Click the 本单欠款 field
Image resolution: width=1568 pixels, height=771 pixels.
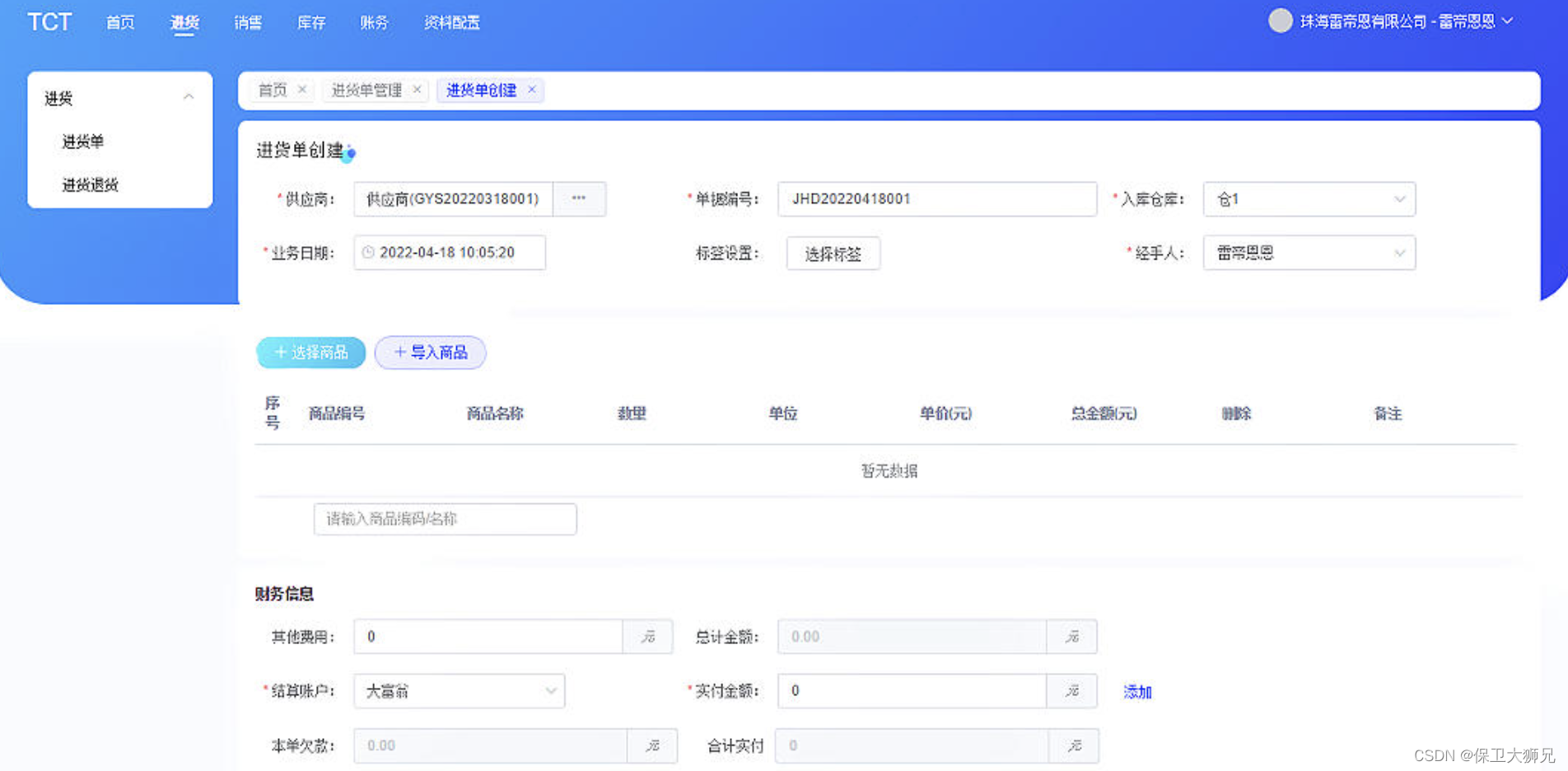[x=491, y=745]
